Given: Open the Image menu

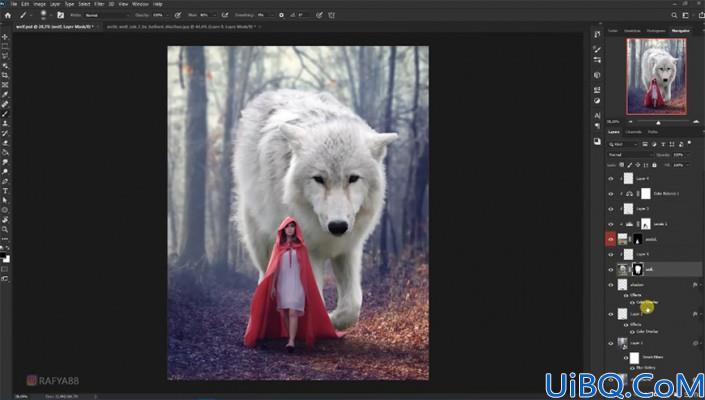Looking at the screenshot, I should 40,4.
